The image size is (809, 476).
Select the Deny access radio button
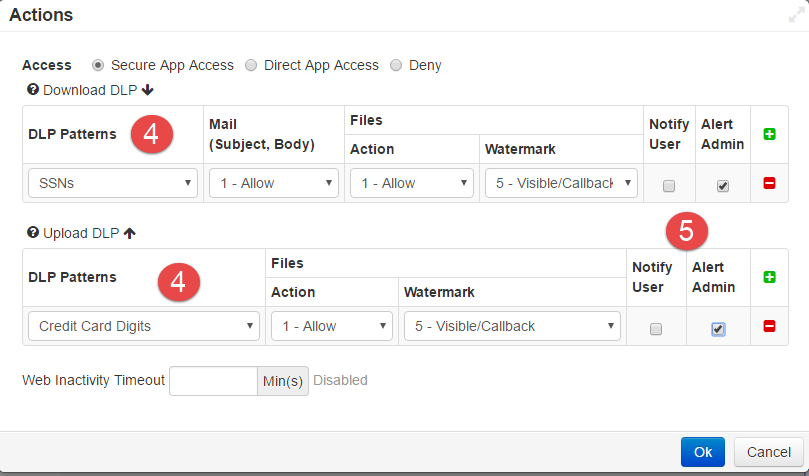pyautogui.click(x=396, y=65)
